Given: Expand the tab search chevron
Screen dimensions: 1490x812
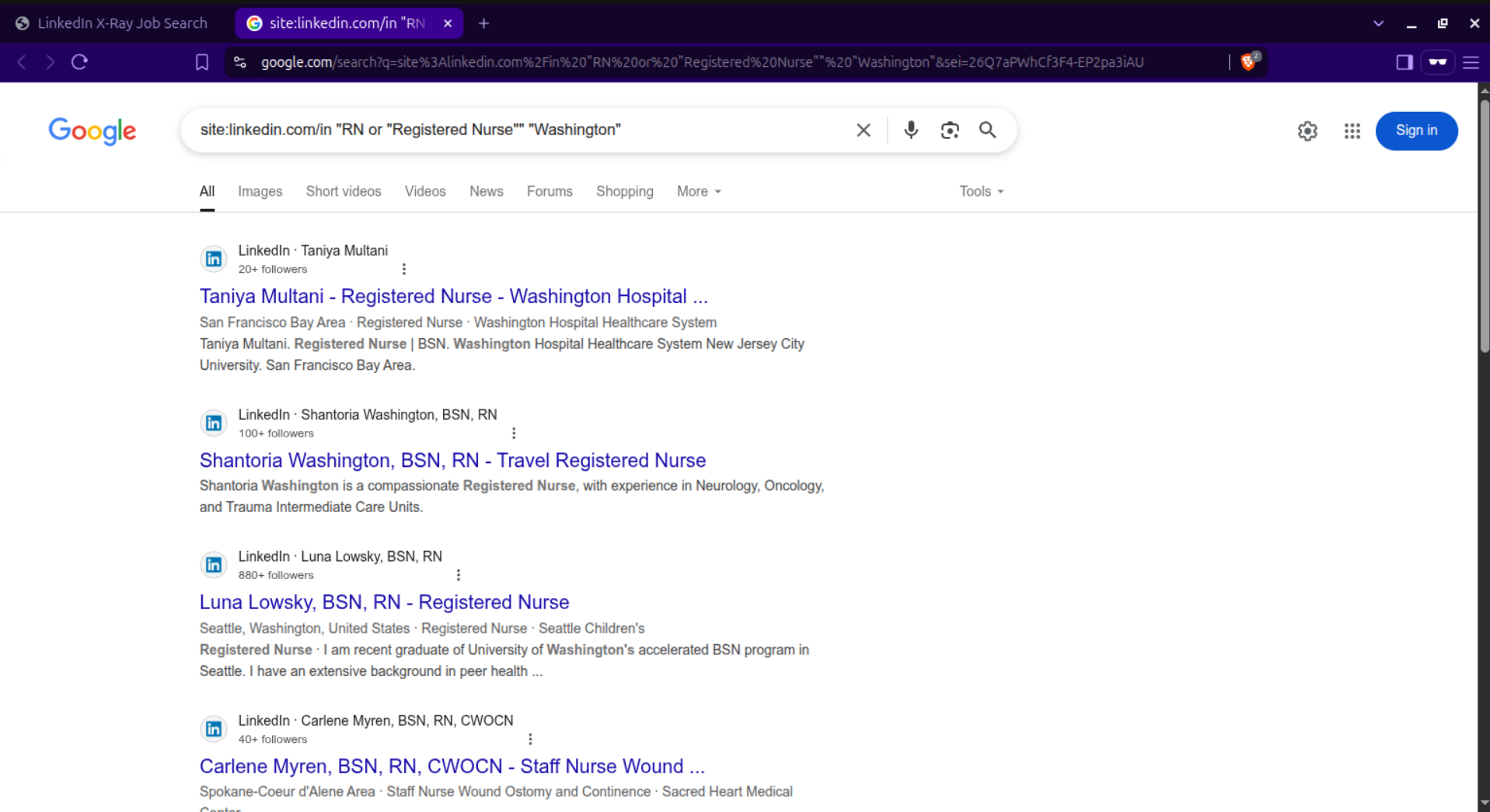Looking at the screenshot, I should pyautogui.click(x=1377, y=23).
